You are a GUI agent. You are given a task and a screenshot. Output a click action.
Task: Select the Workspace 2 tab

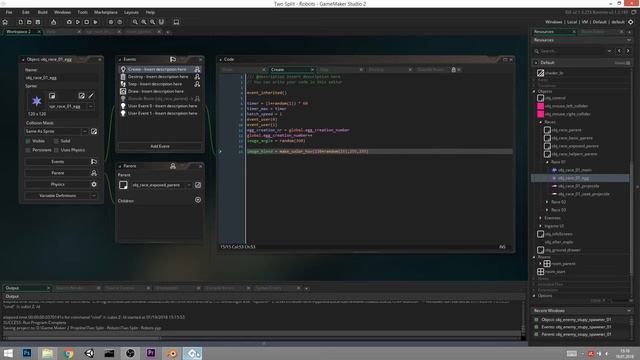[x=22, y=32]
